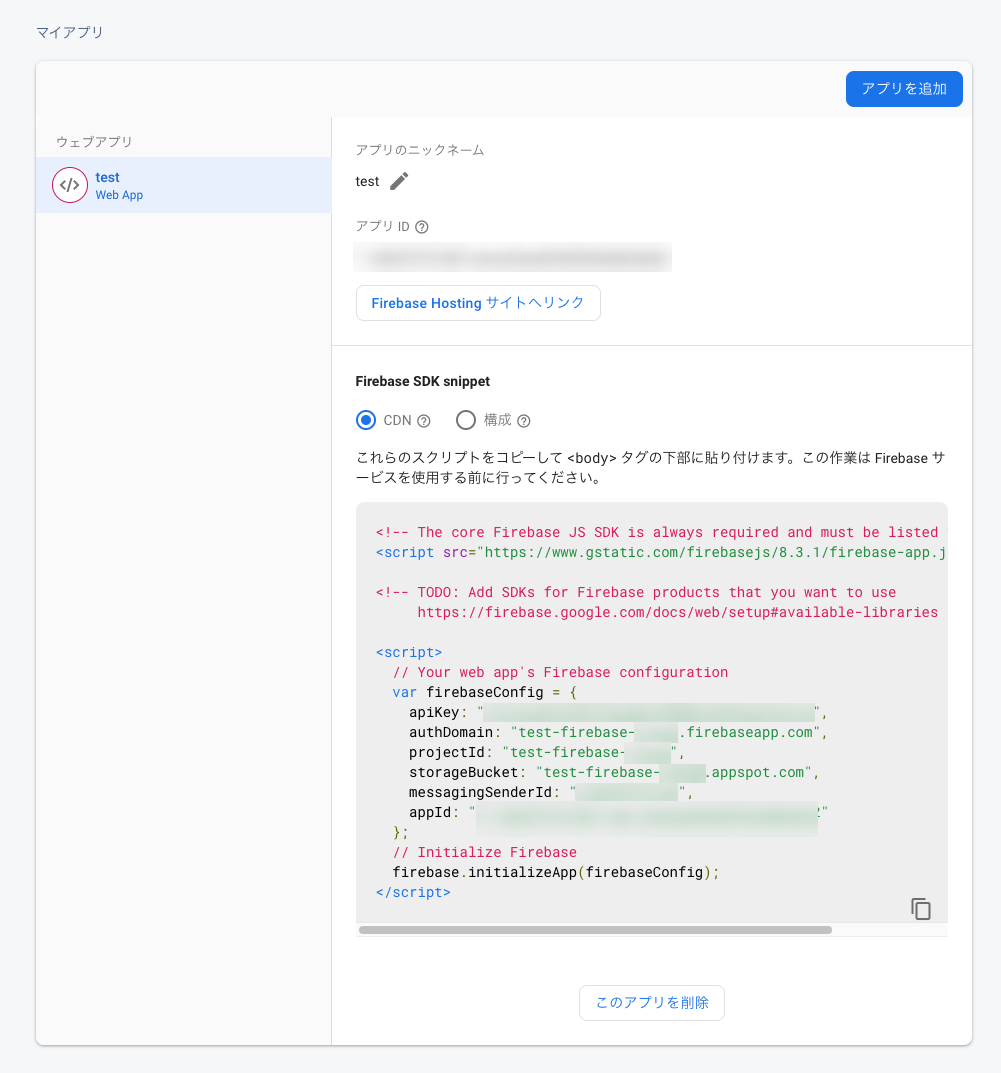Open the 構成 help question icon

pos(524,421)
